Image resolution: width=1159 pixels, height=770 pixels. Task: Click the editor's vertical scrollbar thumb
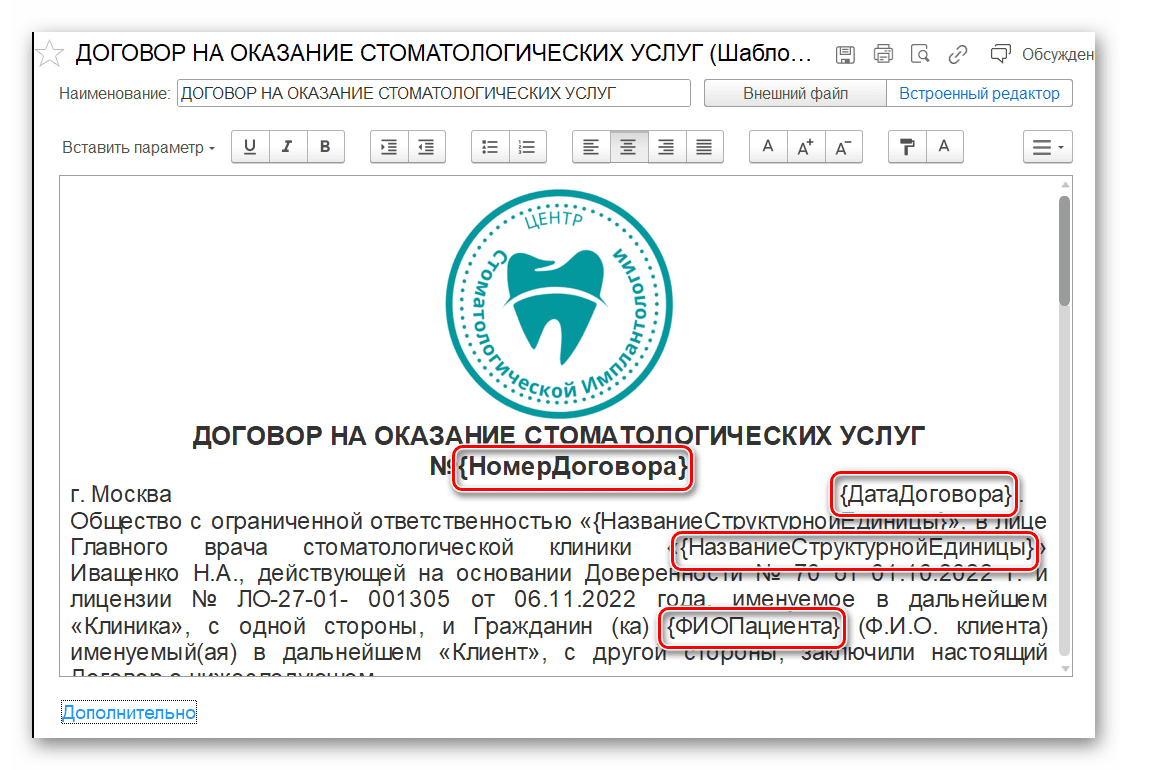click(1064, 251)
